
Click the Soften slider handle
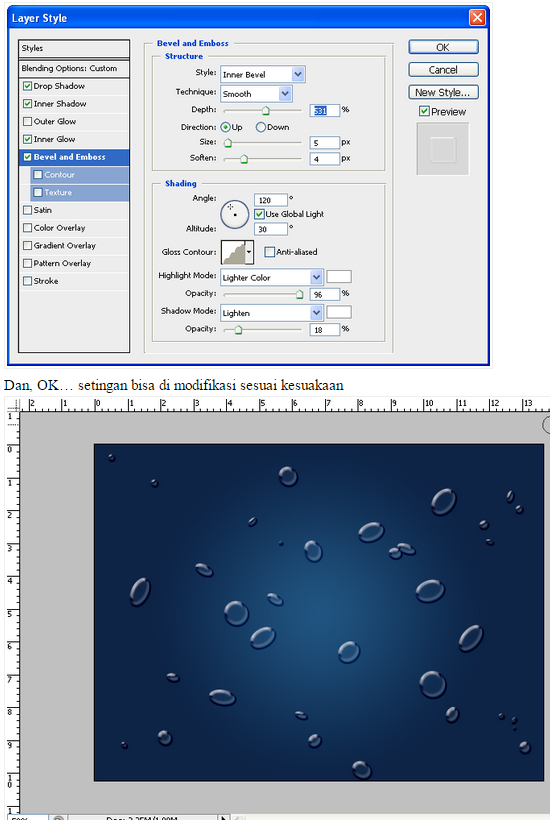tap(244, 159)
